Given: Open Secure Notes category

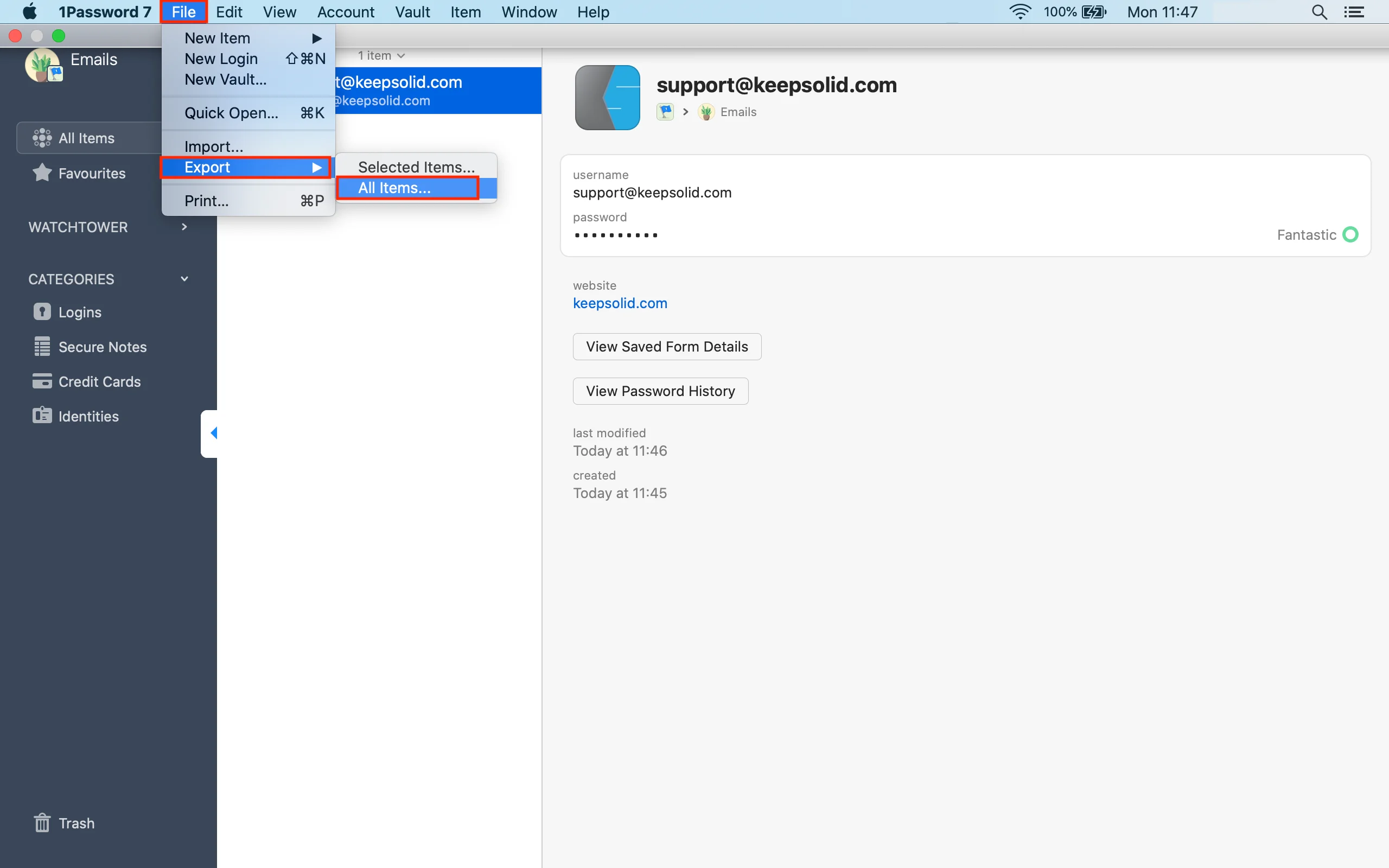Looking at the screenshot, I should click(102, 347).
